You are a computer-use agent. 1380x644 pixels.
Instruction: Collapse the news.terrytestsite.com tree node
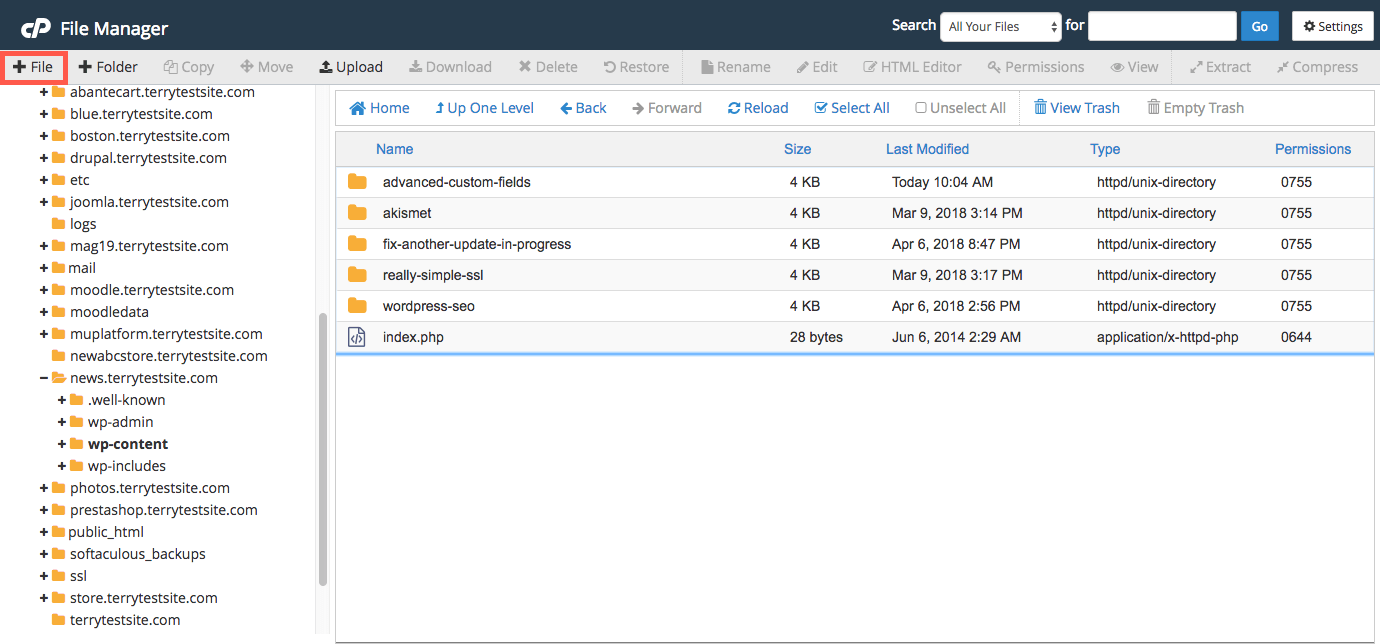44,378
